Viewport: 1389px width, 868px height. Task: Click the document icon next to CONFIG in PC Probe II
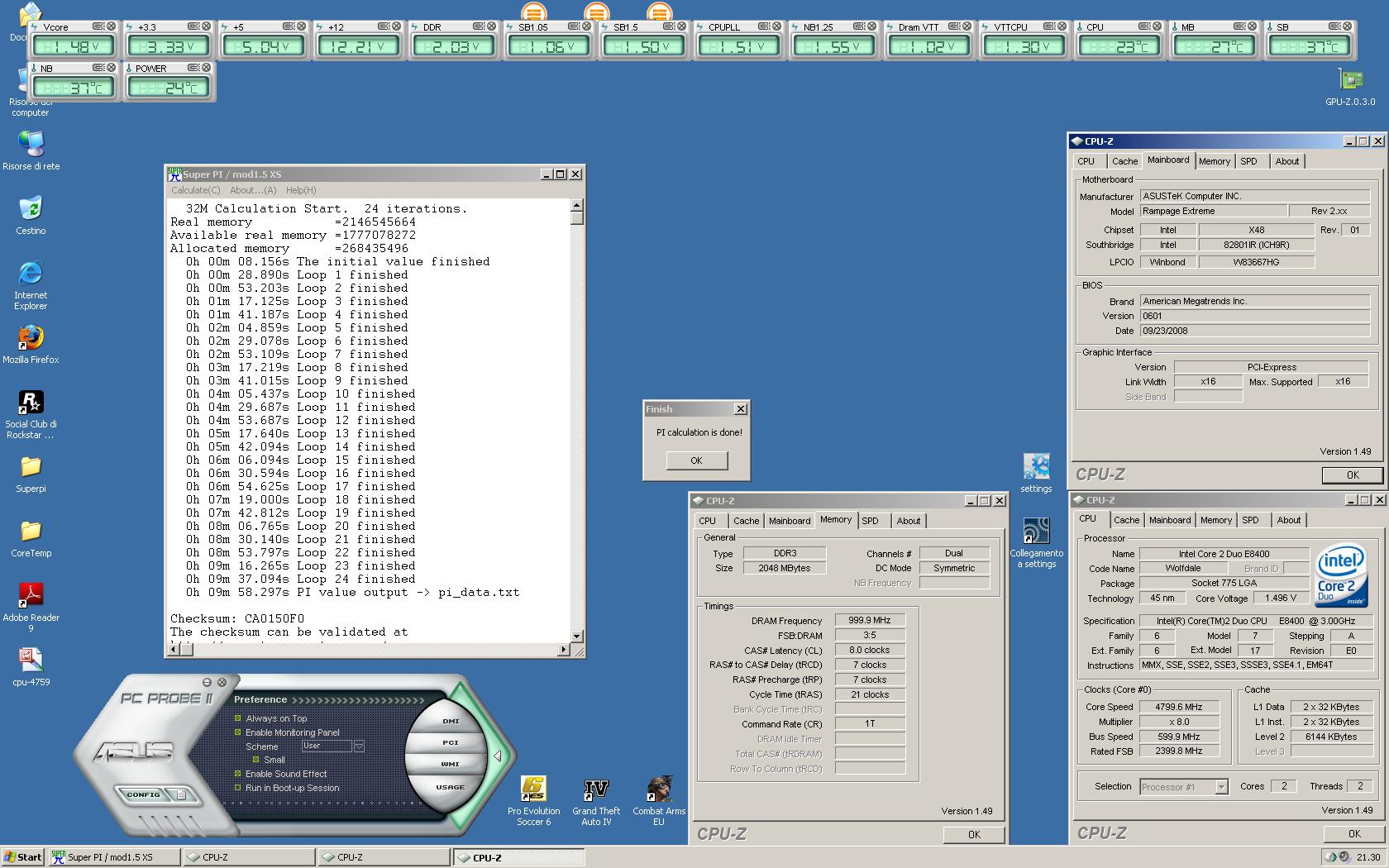[x=181, y=795]
